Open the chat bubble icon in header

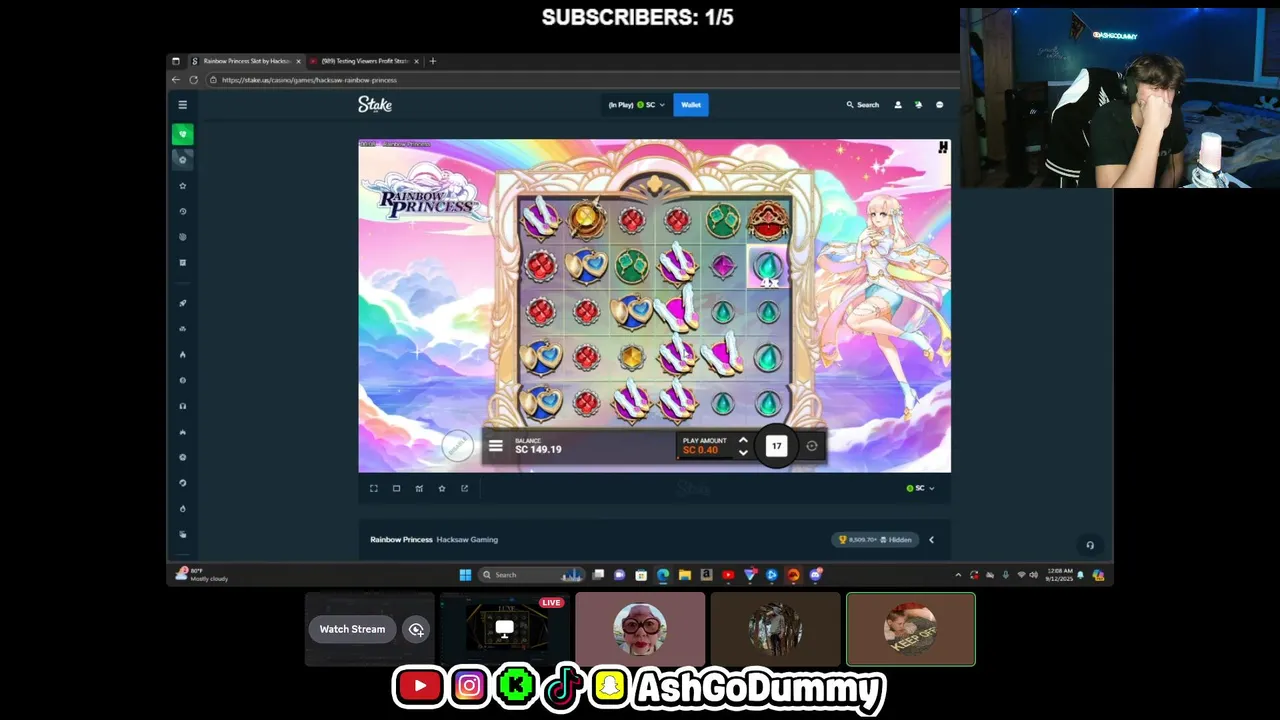[x=939, y=104]
